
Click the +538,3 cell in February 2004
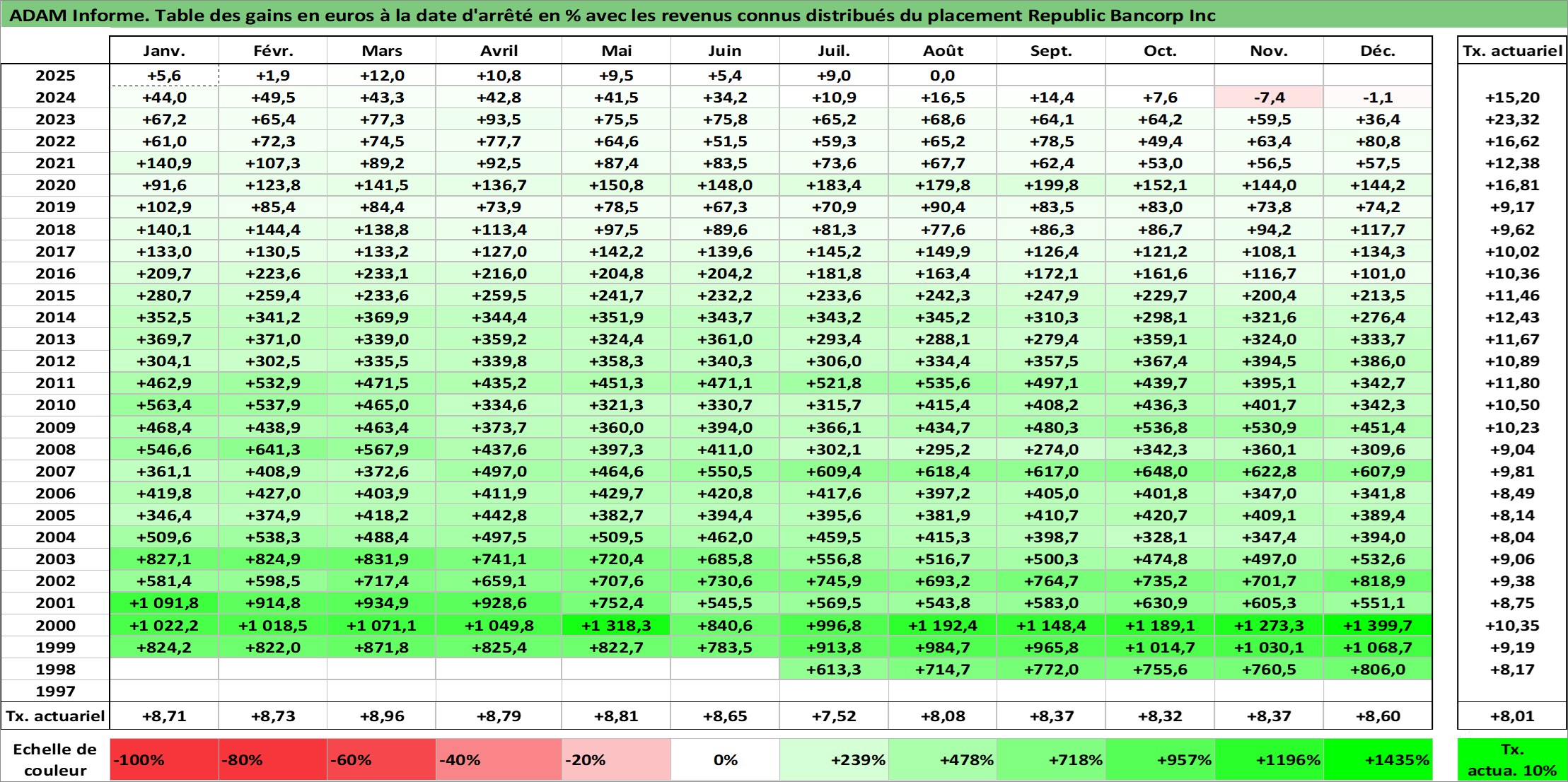click(273, 537)
